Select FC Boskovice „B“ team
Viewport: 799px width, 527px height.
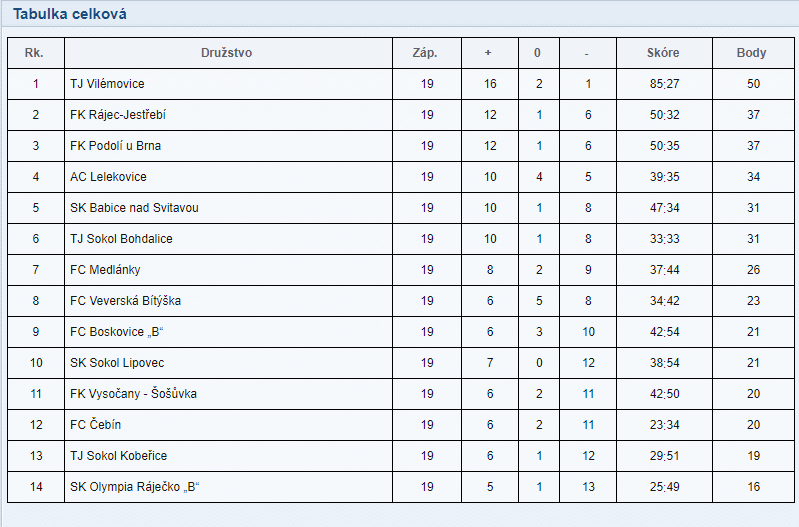click(x=117, y=332)
